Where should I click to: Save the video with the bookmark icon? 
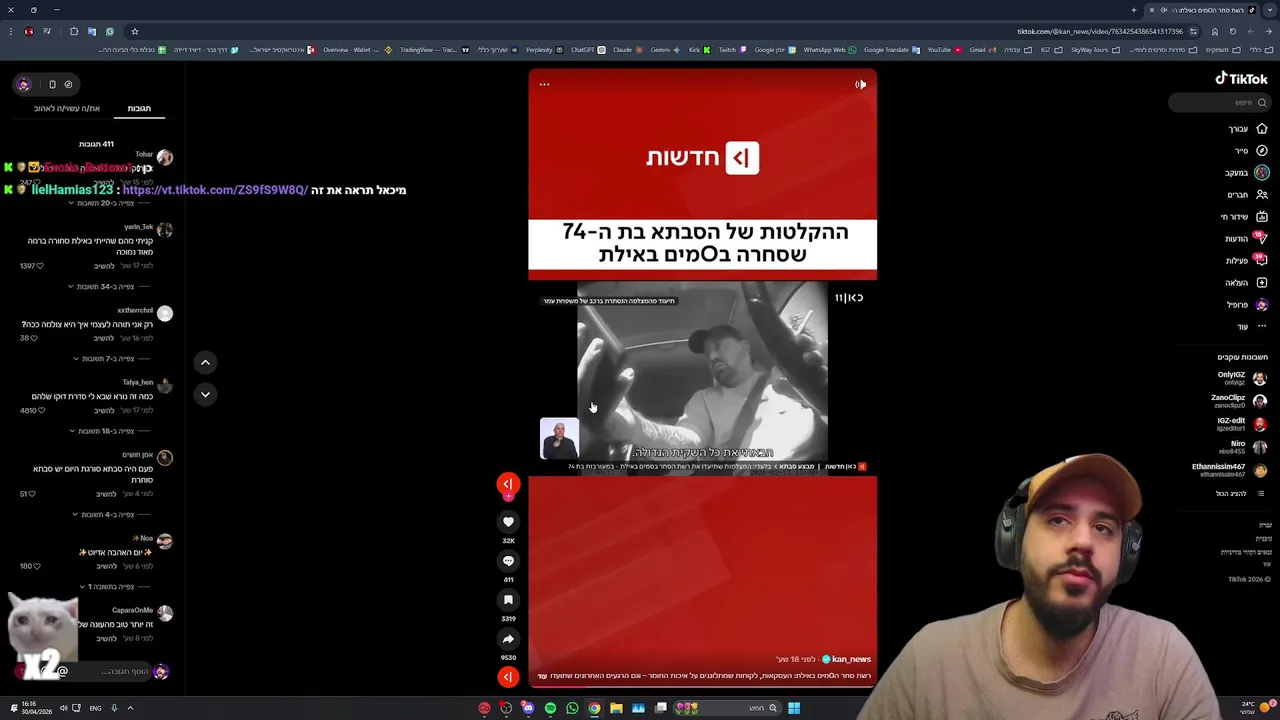tap(508, 600)
